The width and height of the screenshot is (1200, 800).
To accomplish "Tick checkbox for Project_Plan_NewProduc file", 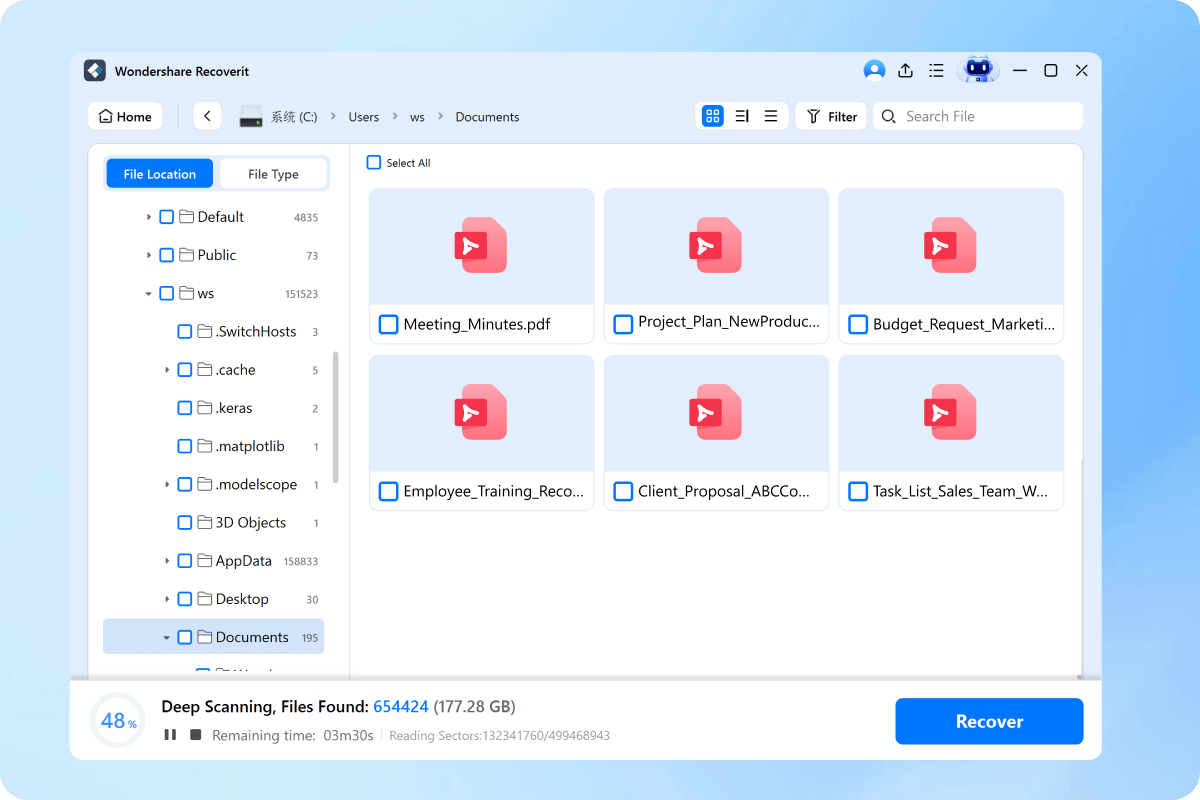I will click(x=623, y=325).
